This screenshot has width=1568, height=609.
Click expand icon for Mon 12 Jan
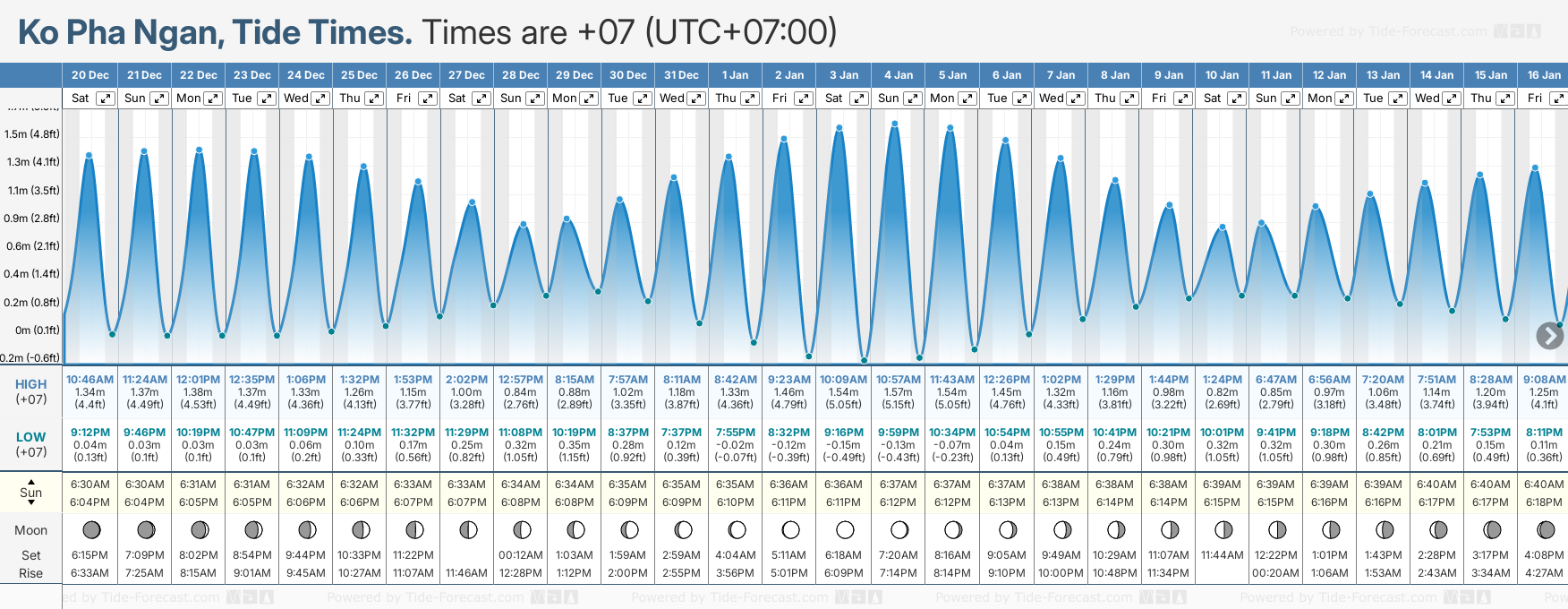coord(1344,99)
